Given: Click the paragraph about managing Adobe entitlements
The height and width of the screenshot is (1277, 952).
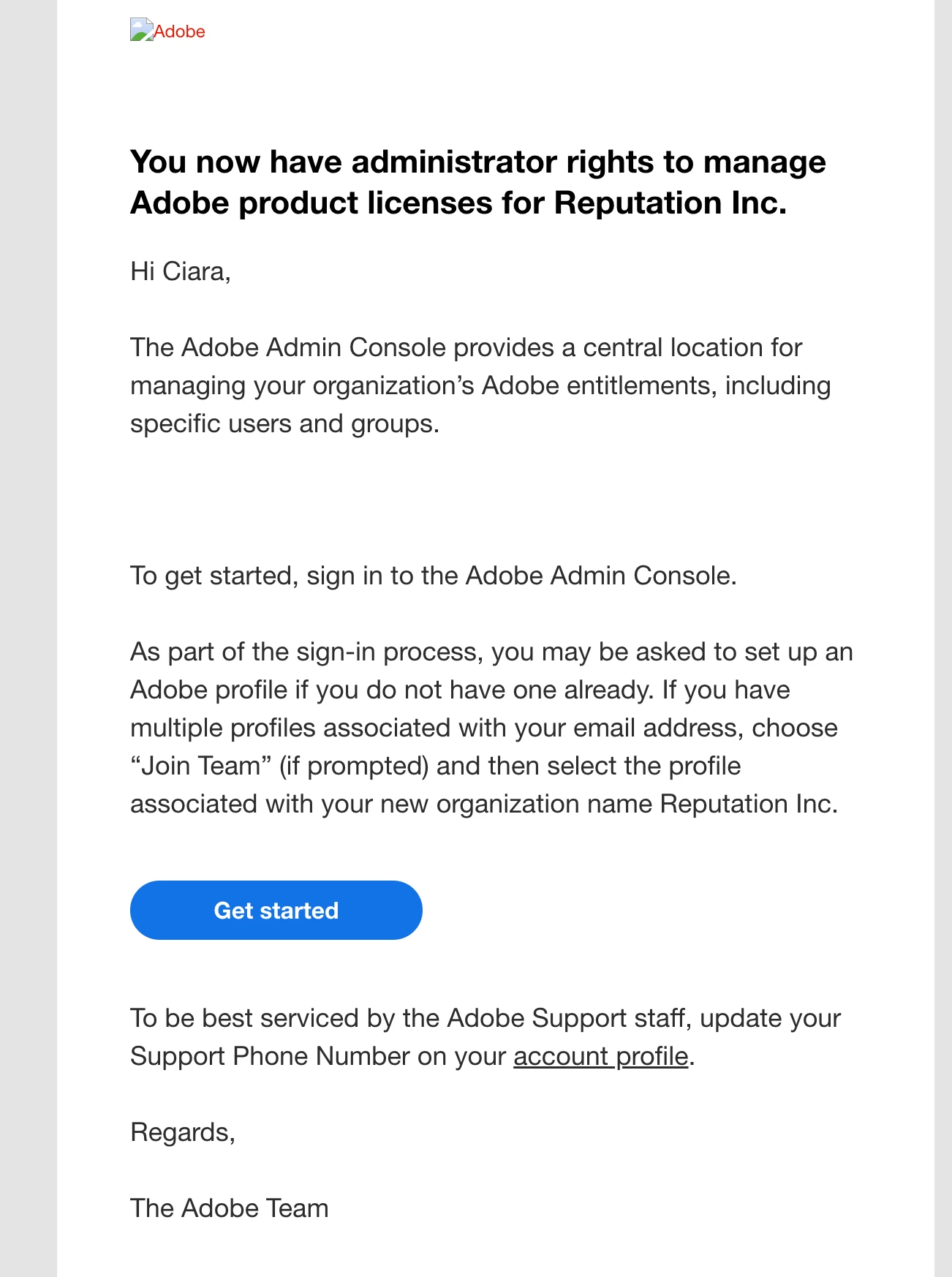Looking at the screenshot, I should pos(480,385).
